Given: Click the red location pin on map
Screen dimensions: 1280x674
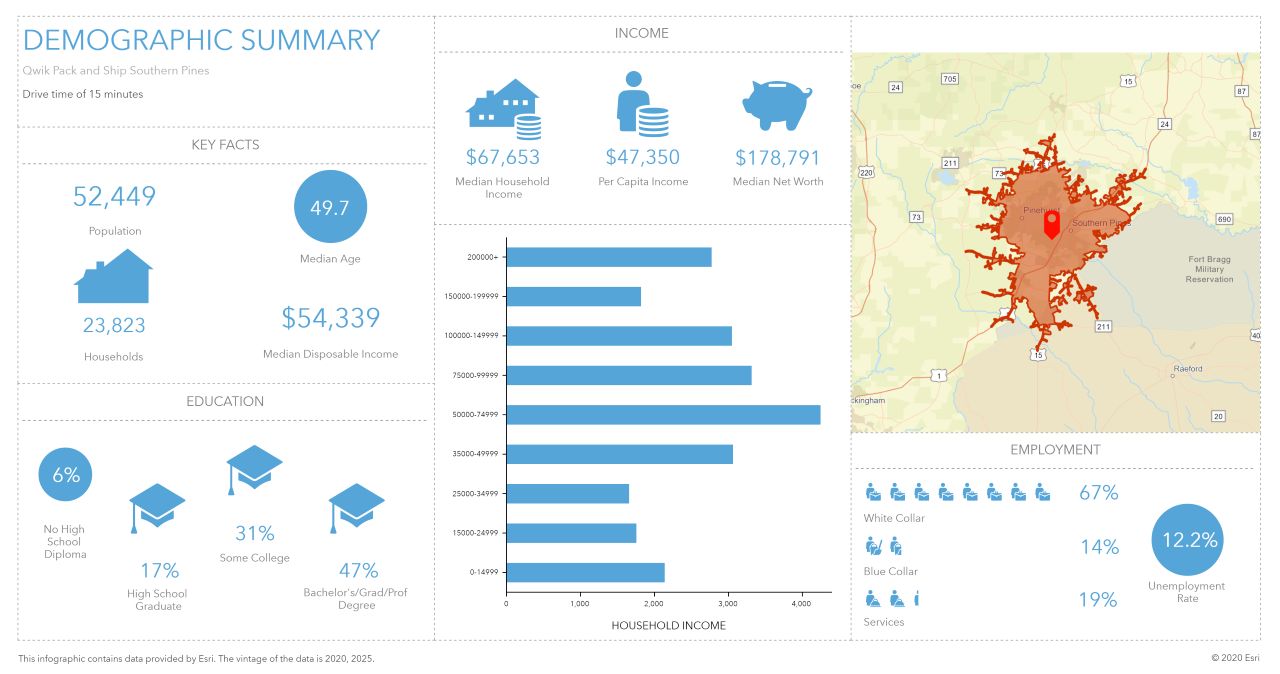Looking at the screenshot, I should coord(1051,223).
